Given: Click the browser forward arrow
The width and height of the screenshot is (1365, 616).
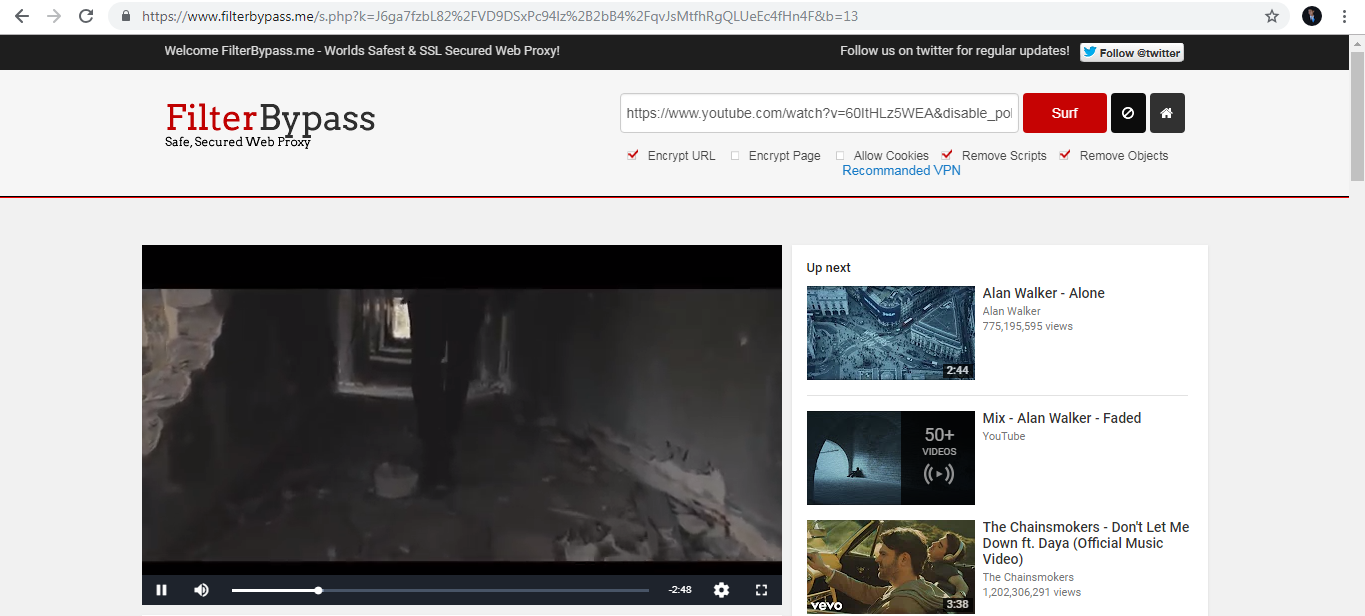Looking at the screenshot, I should [54, 16].
